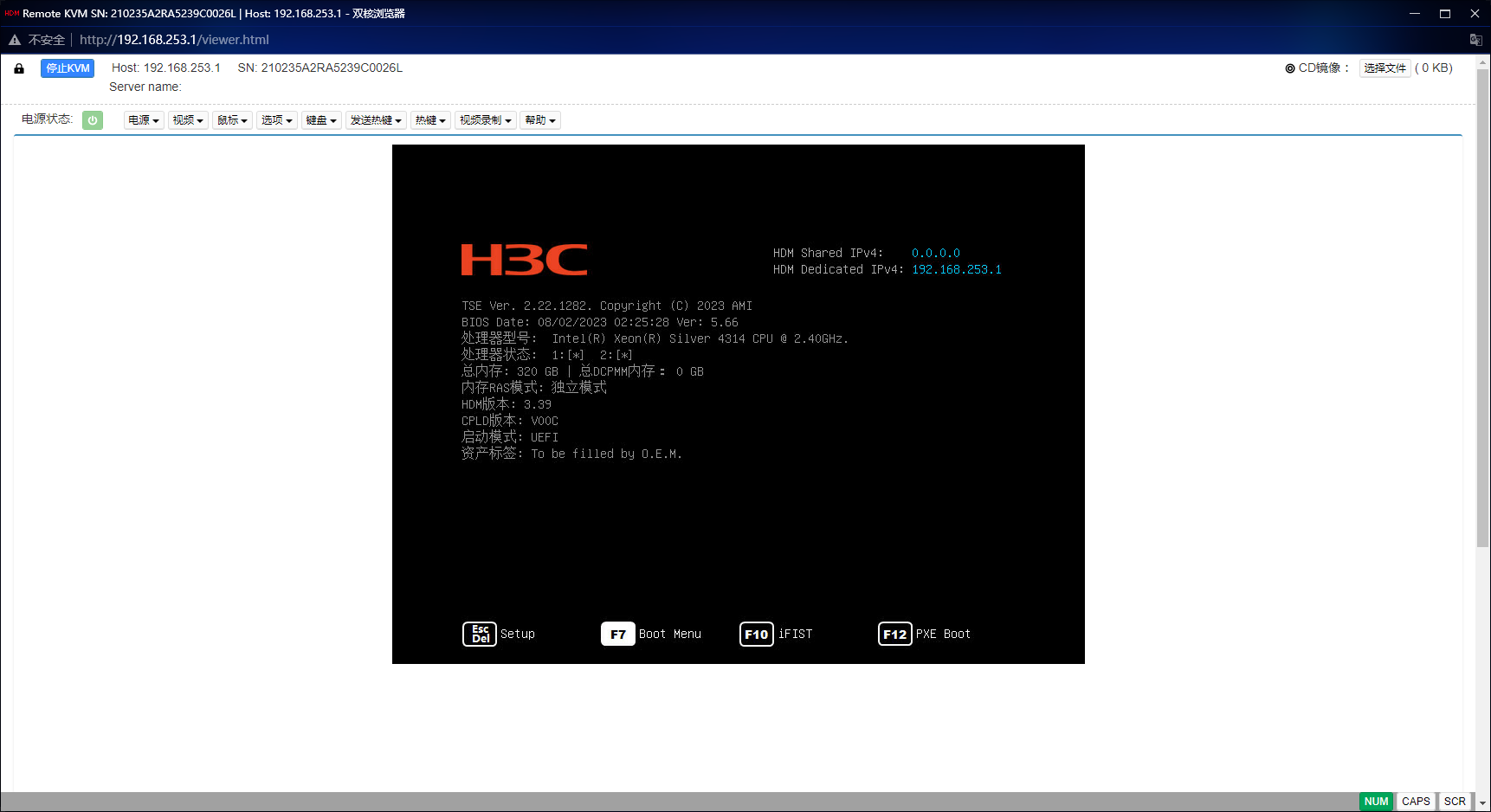Viewport: 1491px width, 812px height.
Task: Click the green power status icon
Action: 93,120
